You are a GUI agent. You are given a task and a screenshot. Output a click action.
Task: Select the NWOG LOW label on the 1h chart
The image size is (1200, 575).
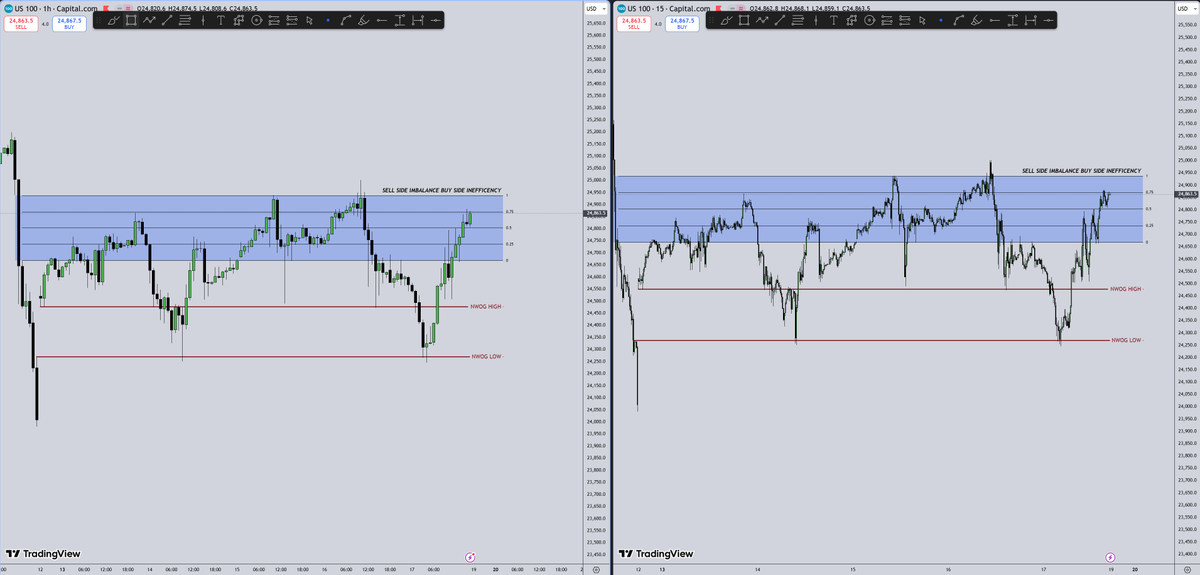coord(486,356)
